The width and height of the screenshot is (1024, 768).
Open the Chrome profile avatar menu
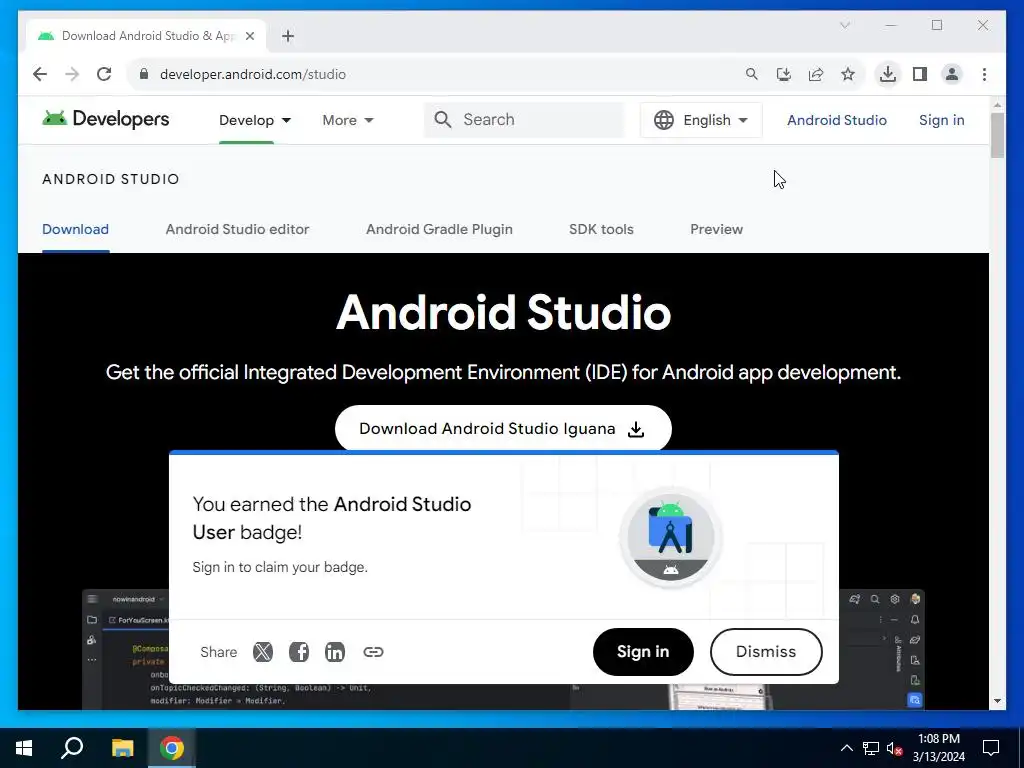point(952,74)
